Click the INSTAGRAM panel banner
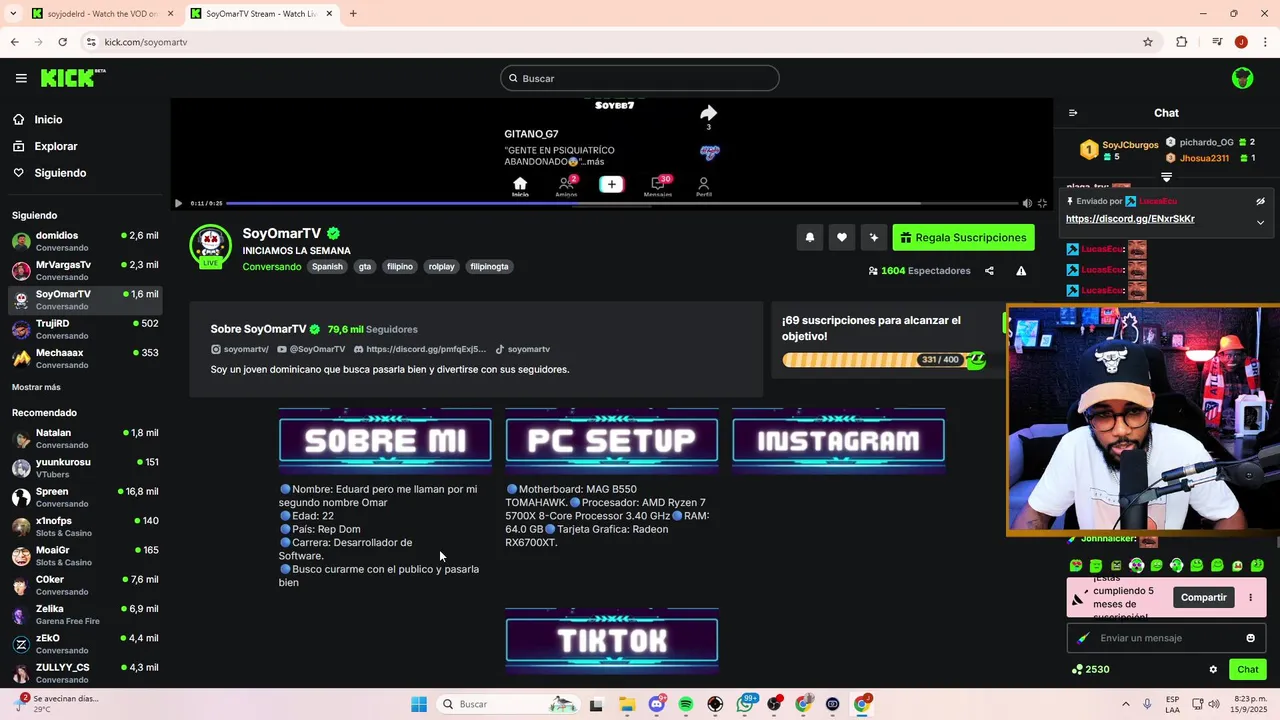 (x=838, y=440)
